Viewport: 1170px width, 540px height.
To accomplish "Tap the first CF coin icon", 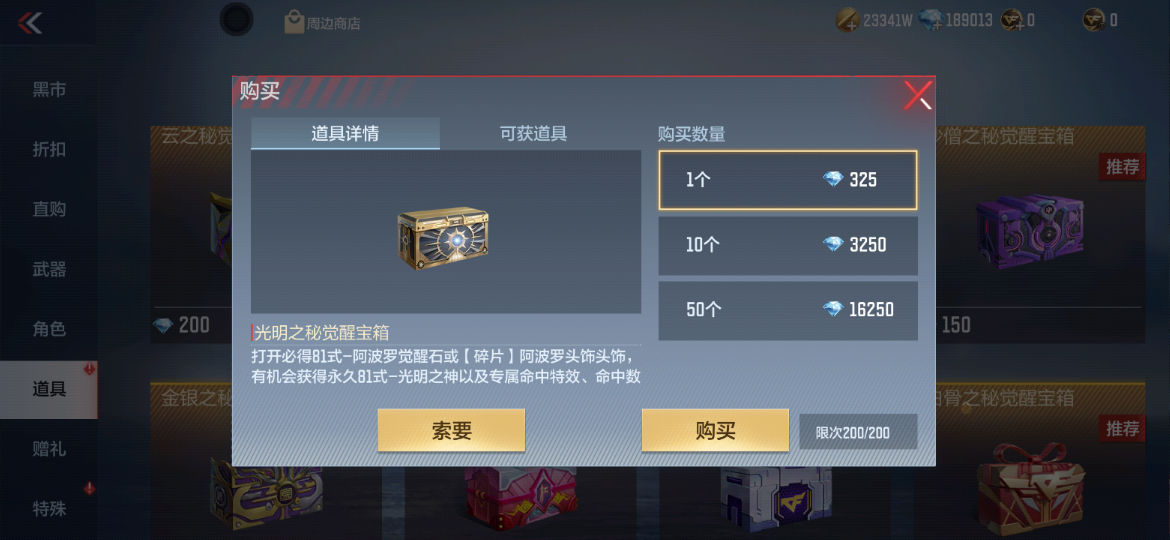I will point(1012,20).
